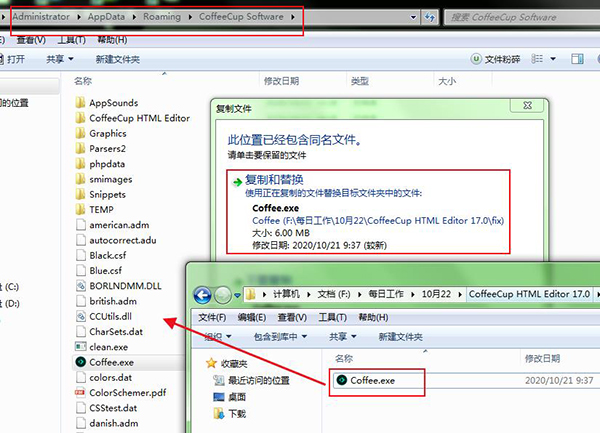Open 查看(V) menu in back window
The width and height of the screenshot is (600, 433).
31,40
